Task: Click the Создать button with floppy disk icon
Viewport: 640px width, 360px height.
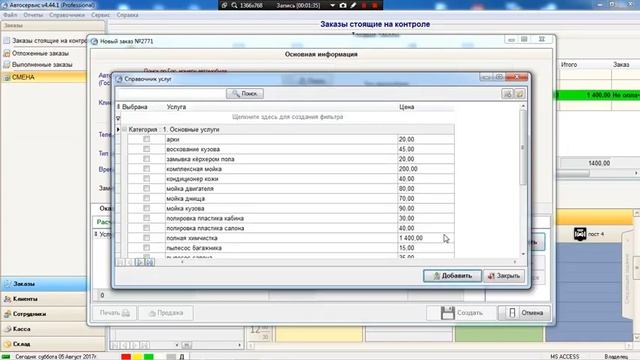Action: [462, 313]
